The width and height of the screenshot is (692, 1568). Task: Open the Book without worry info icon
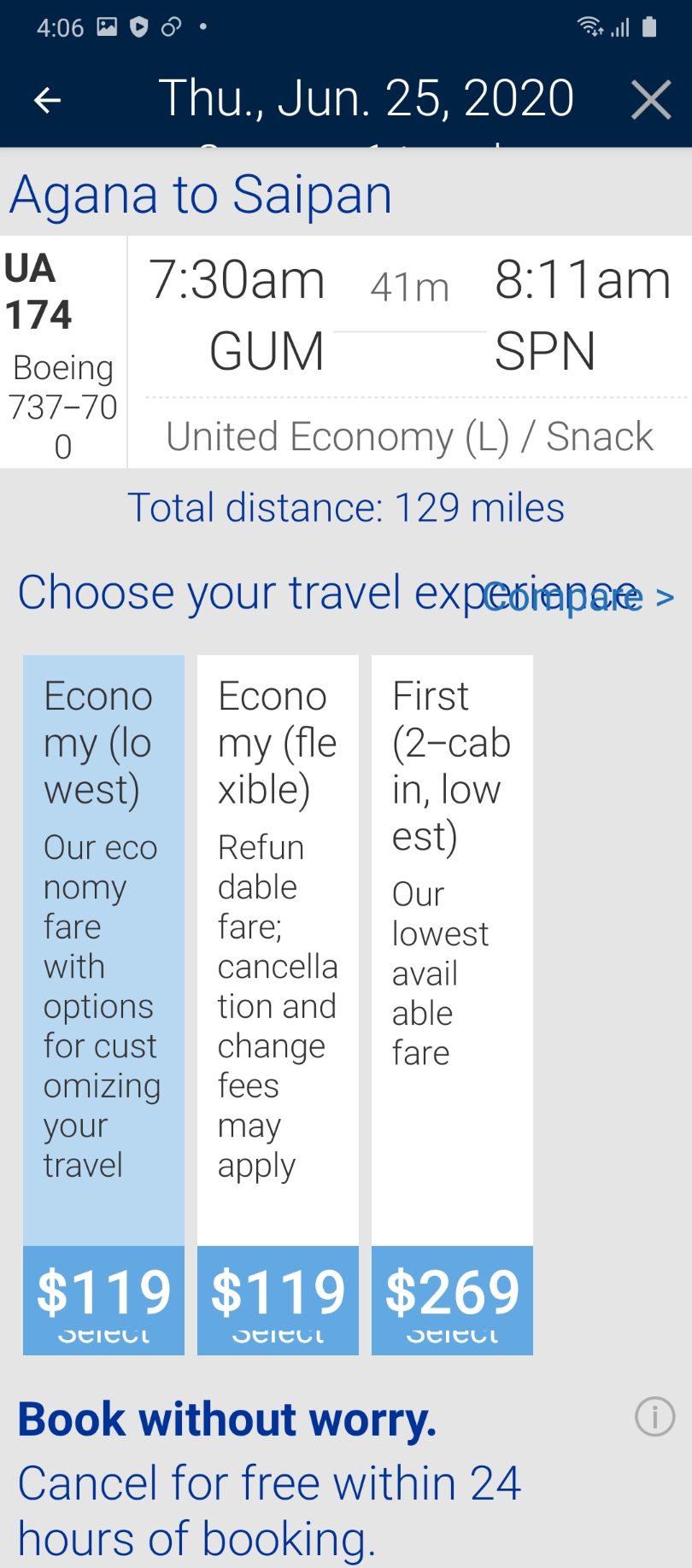(654, 1417)
